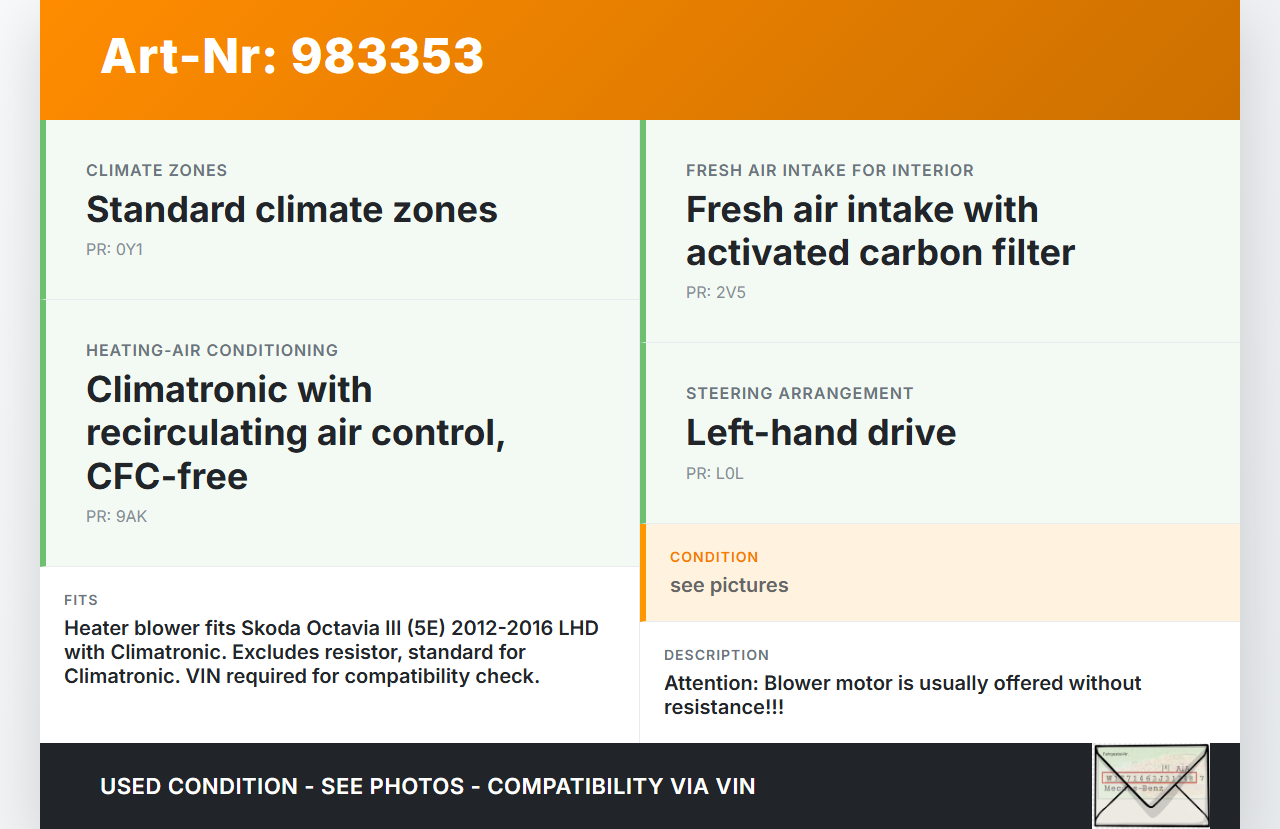
Task: Select the Left-hand drive heading
Action: (821, 433)
